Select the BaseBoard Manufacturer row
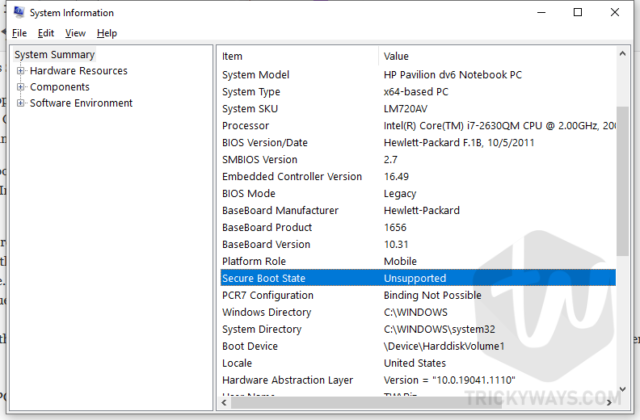Image resolution: width=640 pixels, height=420 pixels. point(418,210)
